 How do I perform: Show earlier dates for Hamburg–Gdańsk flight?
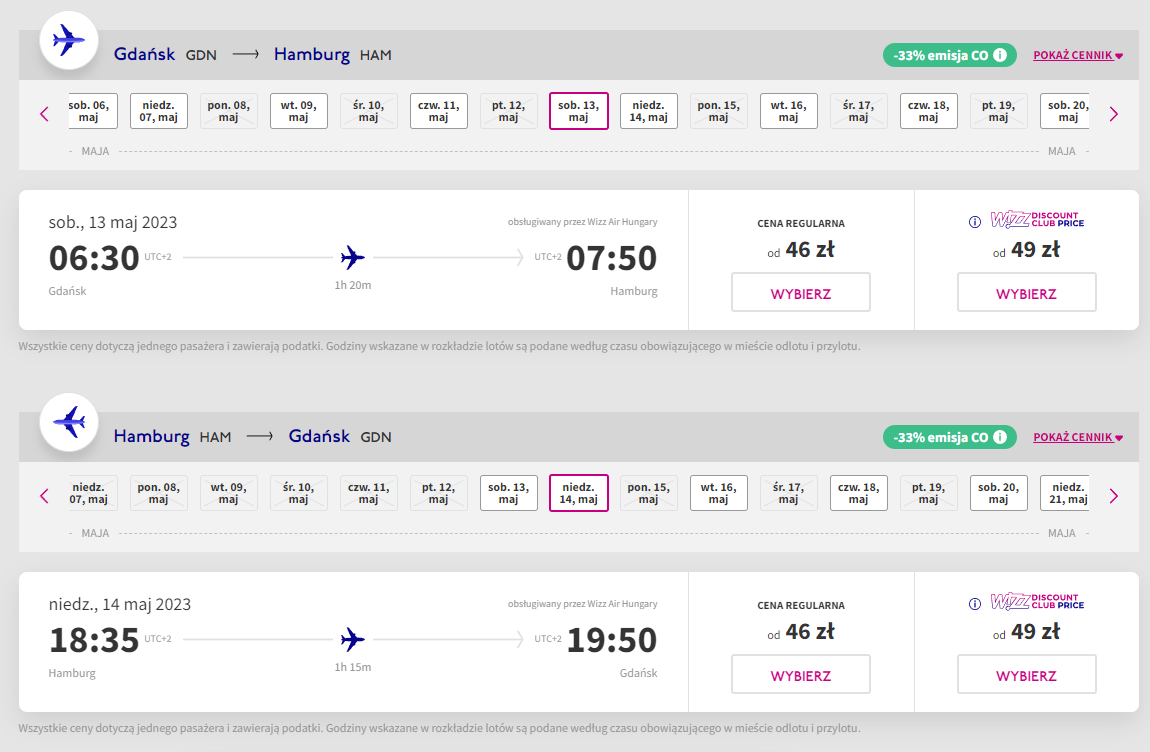pos(45,496)
